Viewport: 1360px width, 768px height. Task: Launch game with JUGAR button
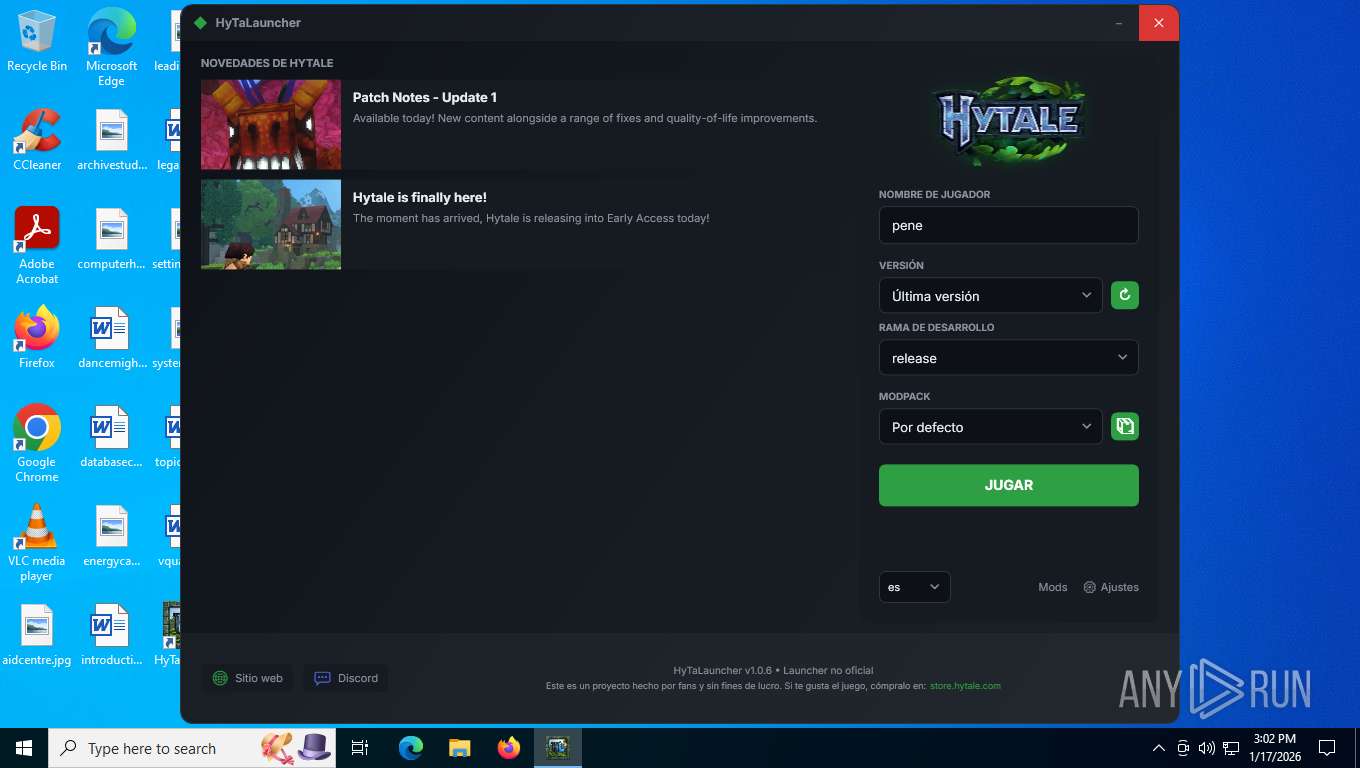(x=1008, y=485)
